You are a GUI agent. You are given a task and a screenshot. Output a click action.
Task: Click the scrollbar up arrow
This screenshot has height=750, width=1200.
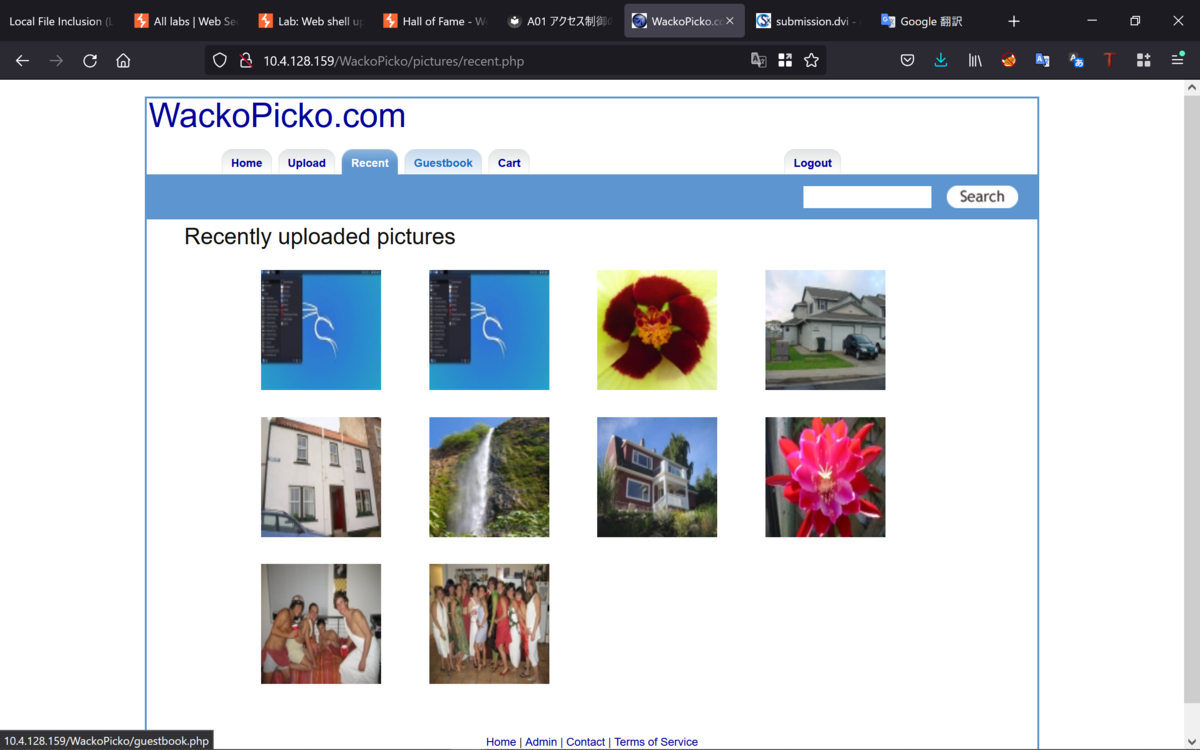[x=1191, y=88]
